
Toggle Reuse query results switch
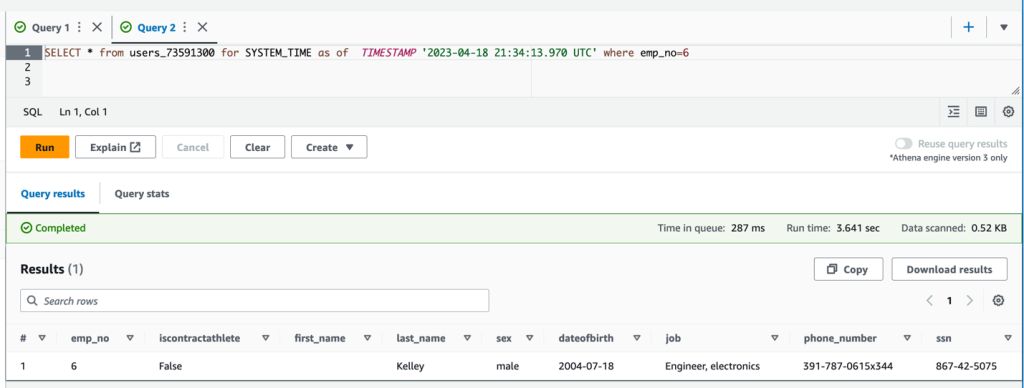(x=904, y=144)
